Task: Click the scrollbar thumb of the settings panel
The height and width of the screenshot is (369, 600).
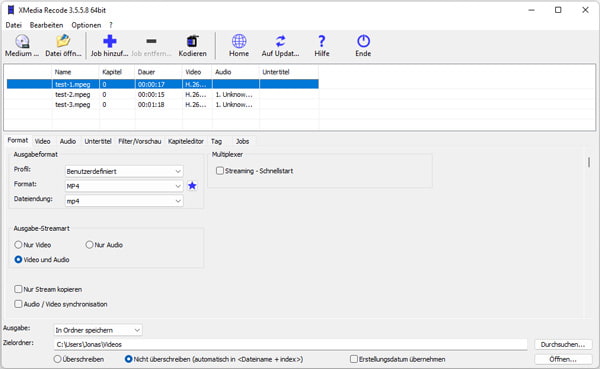Action: (x=589, y=162)
